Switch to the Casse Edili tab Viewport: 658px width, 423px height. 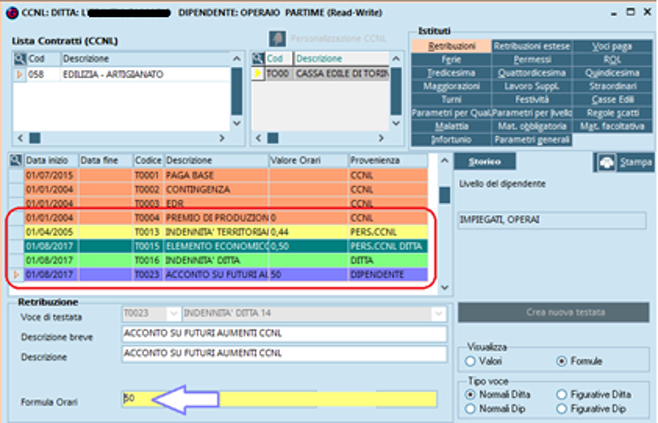tap(612, 99)
